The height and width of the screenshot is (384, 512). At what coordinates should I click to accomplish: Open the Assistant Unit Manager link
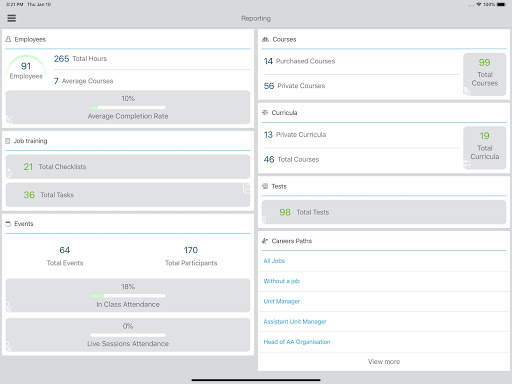295,322
